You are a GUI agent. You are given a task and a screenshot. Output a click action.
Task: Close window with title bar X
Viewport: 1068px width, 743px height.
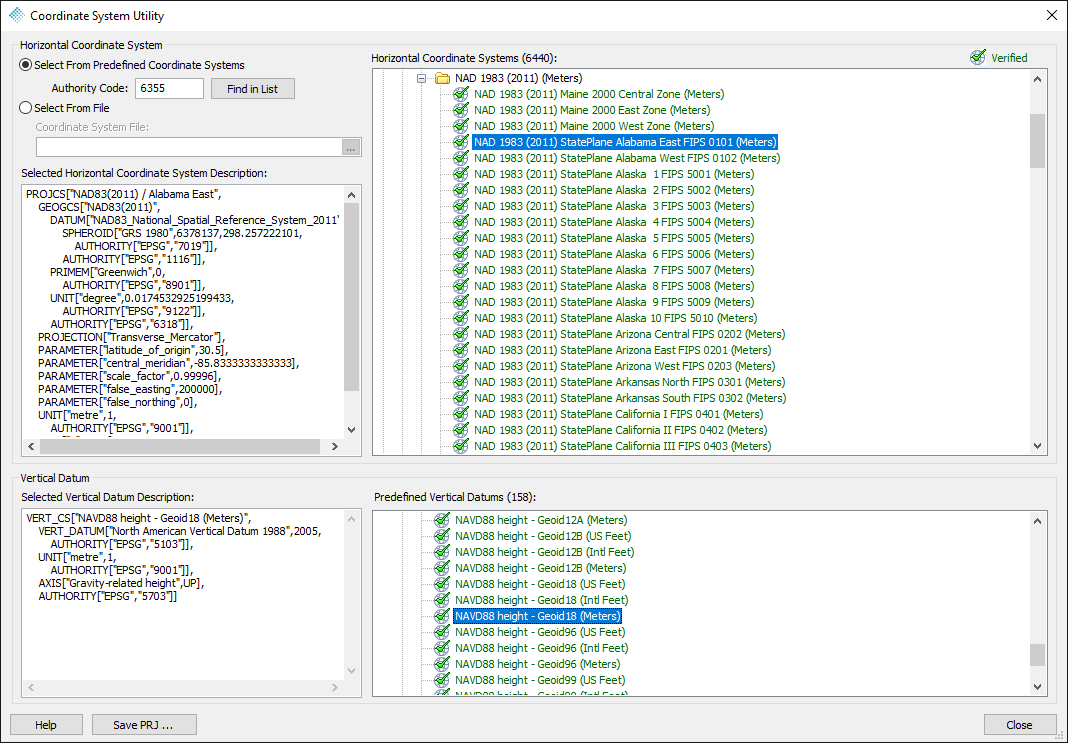[1052, 15]
